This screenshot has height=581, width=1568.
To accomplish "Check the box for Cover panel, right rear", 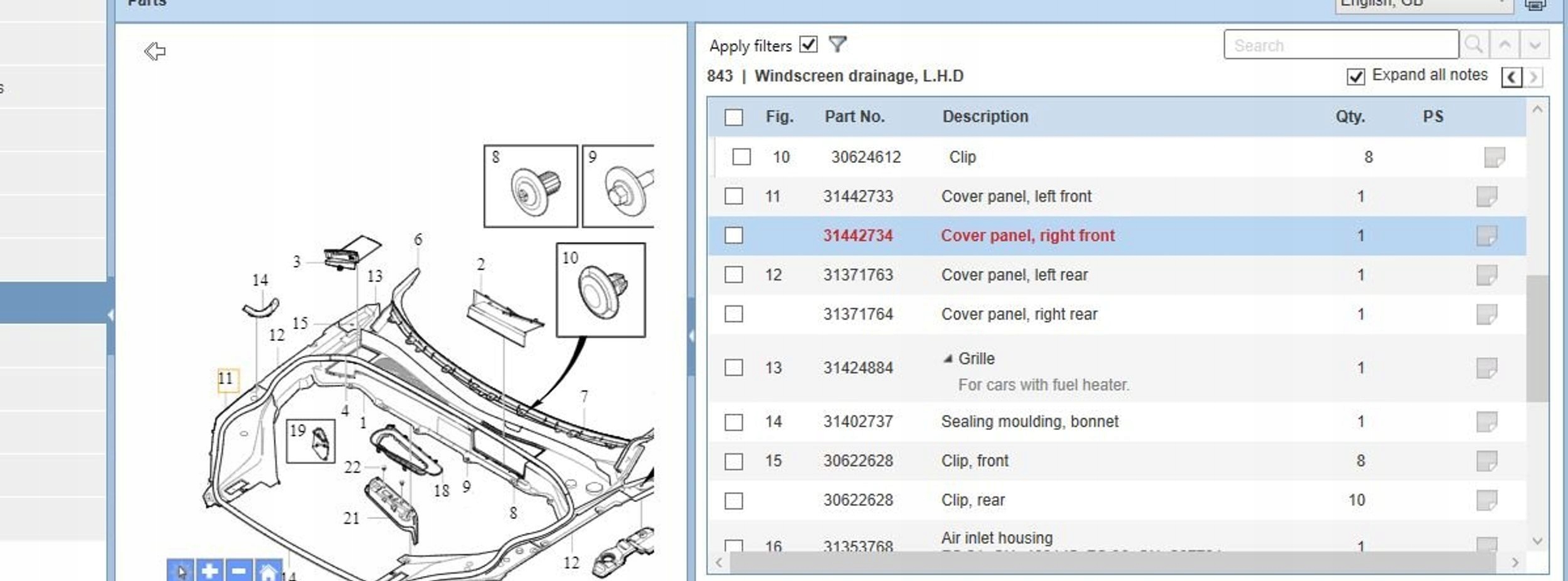I will [734, 313].
